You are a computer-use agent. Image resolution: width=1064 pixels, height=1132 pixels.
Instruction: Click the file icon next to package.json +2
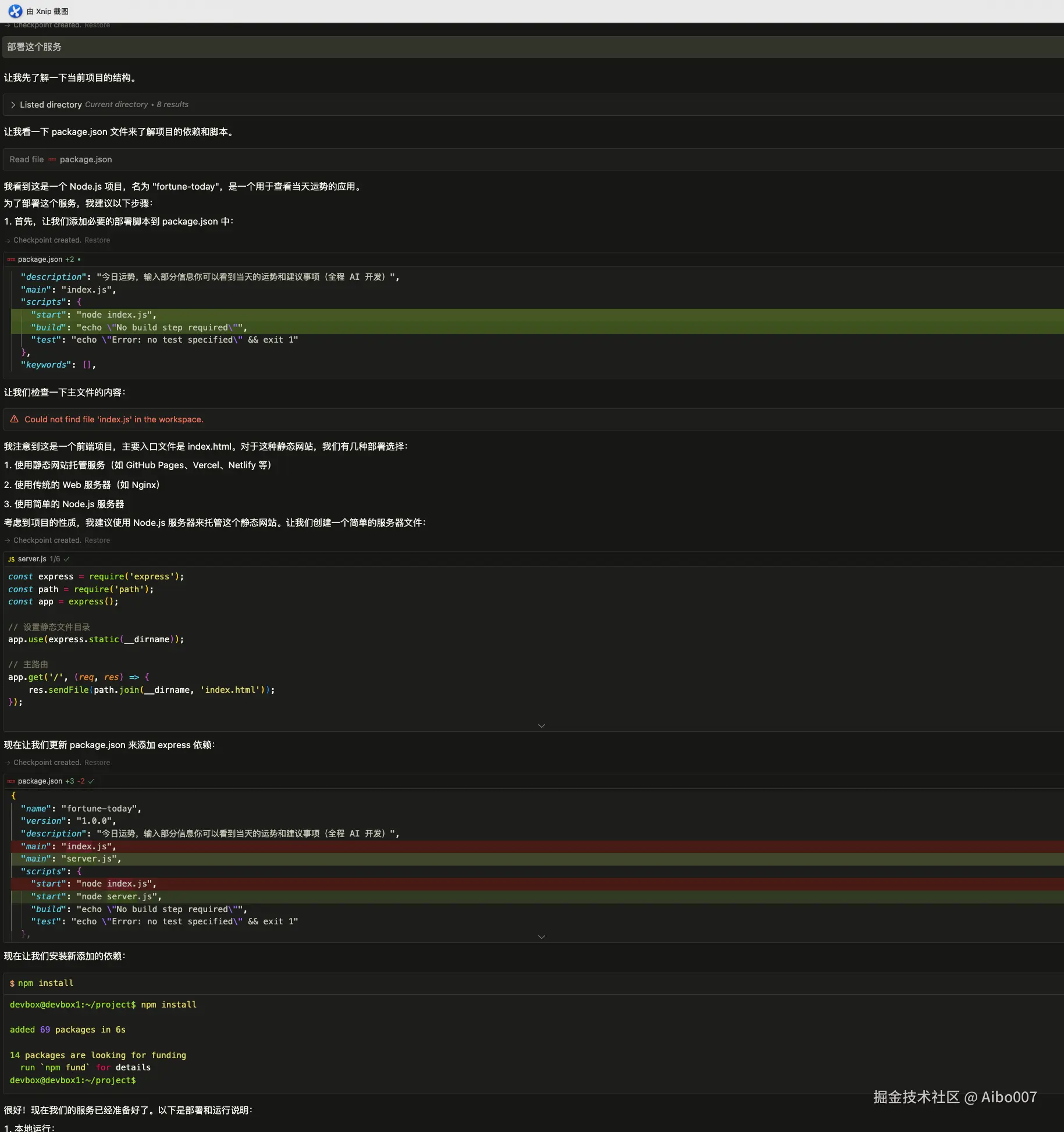pos(11,259)
